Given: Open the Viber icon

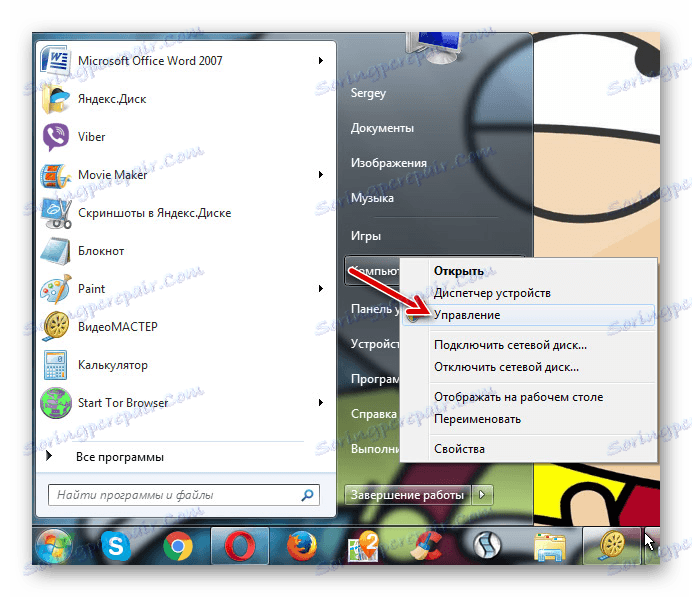Looking at the screenshot, I should 55,137.
